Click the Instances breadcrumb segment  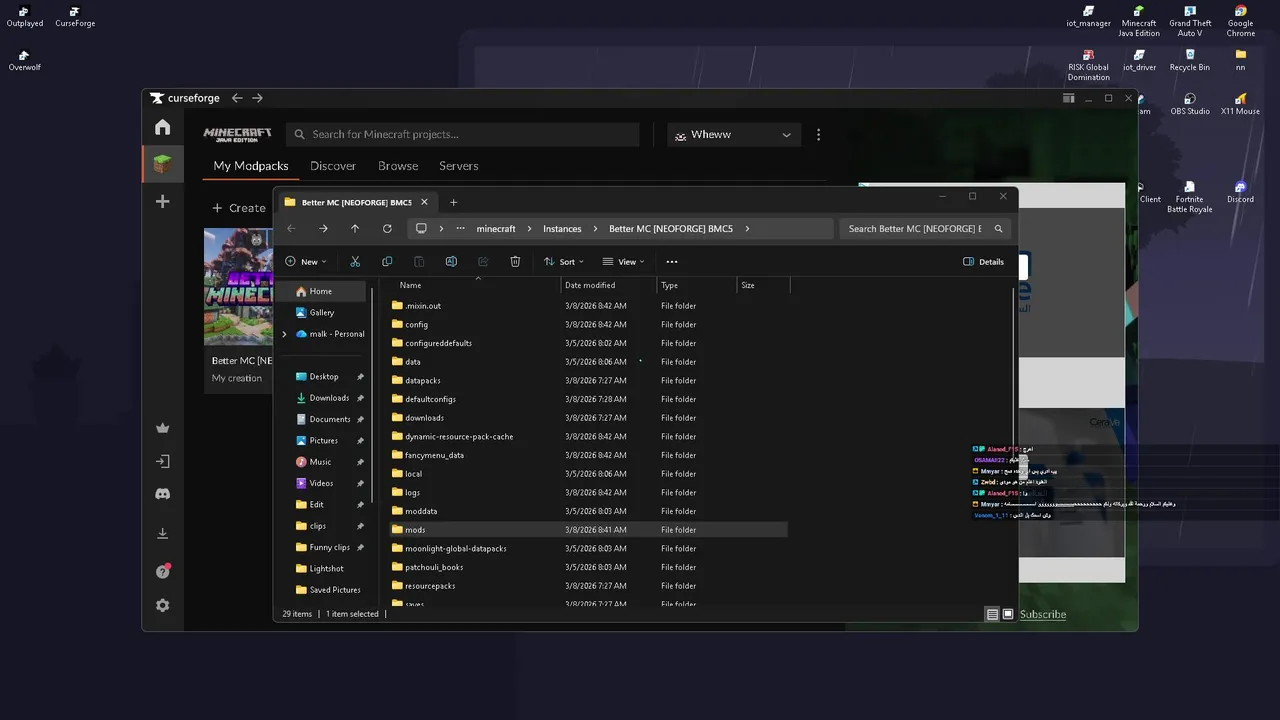562,228
